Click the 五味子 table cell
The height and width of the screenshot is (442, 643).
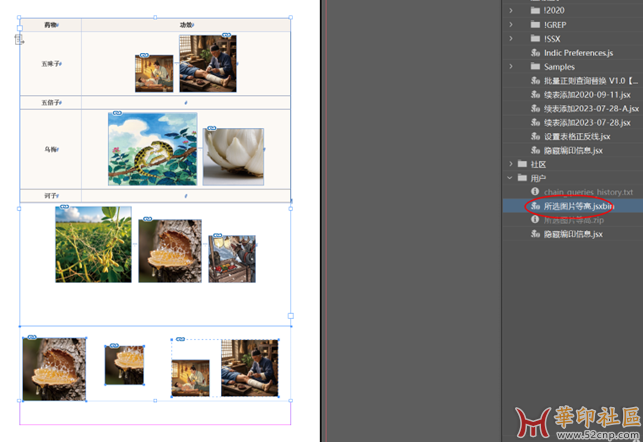point(50,64)
